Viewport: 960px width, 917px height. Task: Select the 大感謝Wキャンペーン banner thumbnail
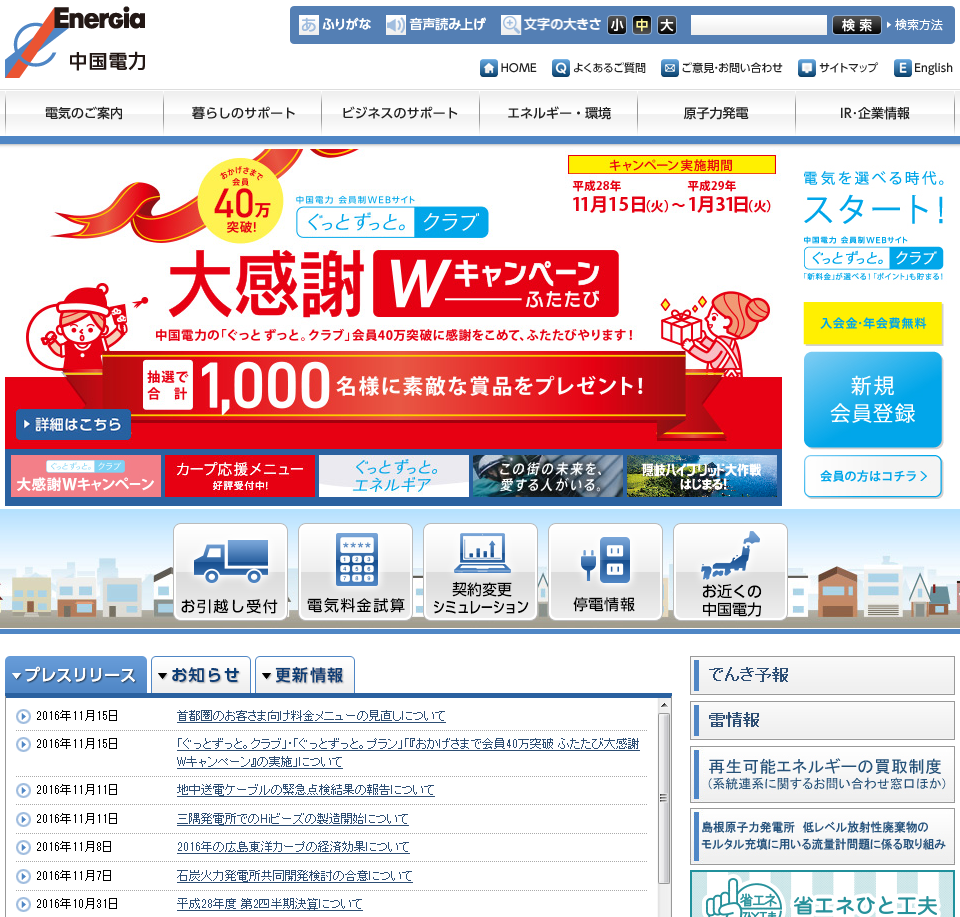(x=86, y=476)
